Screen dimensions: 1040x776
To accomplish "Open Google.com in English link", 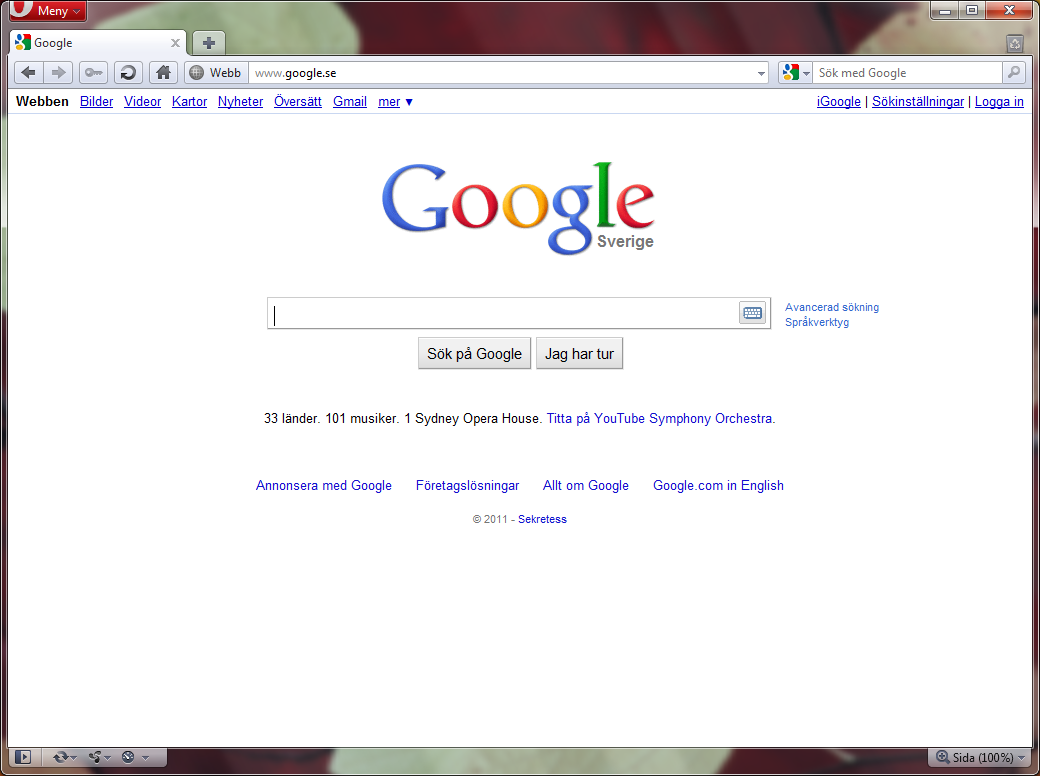I will [x=718, y=485].
